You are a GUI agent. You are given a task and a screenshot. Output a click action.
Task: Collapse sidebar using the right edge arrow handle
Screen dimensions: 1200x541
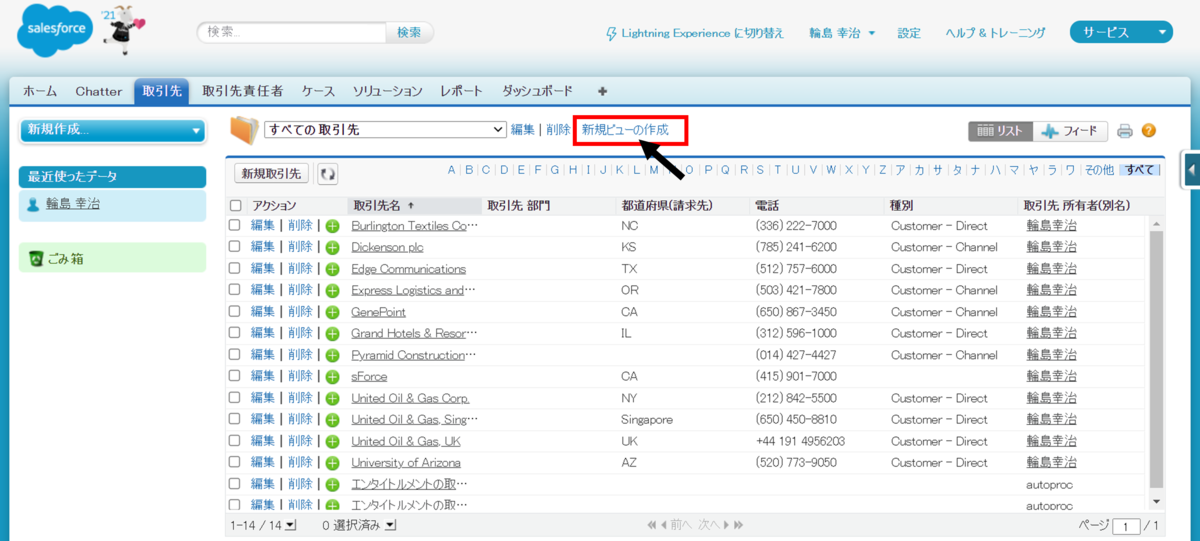click(x=1191, y=170)
